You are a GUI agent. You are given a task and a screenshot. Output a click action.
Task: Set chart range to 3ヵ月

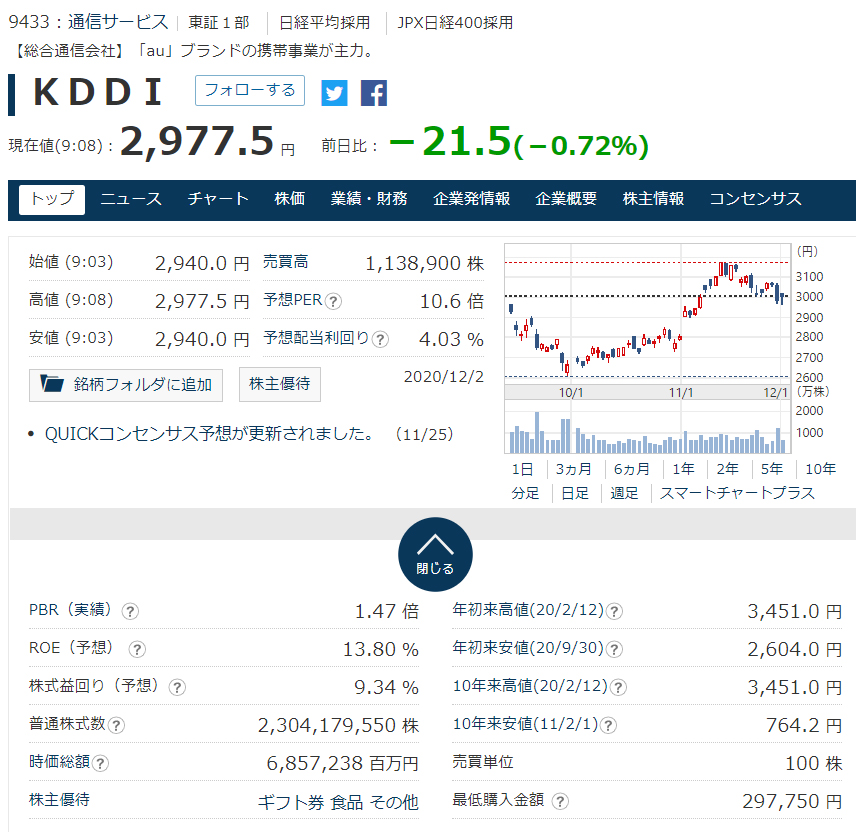[574, 469]
